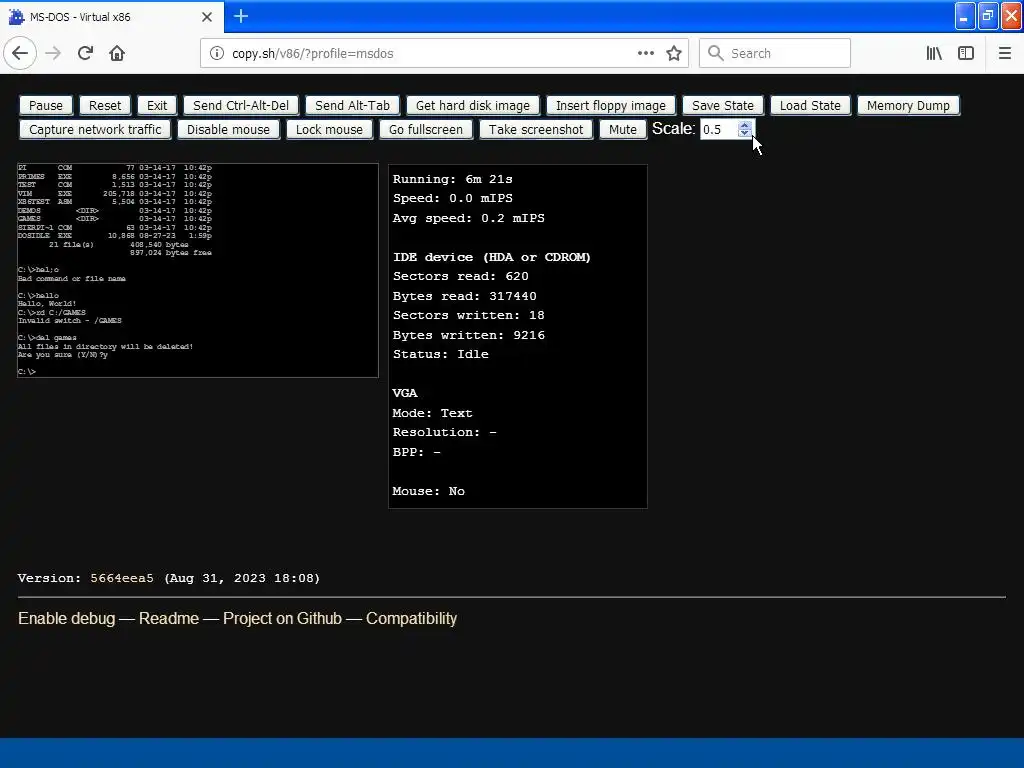Bookmark this page with the star icon
This screenshot has height=768, width=1024.
674,54
